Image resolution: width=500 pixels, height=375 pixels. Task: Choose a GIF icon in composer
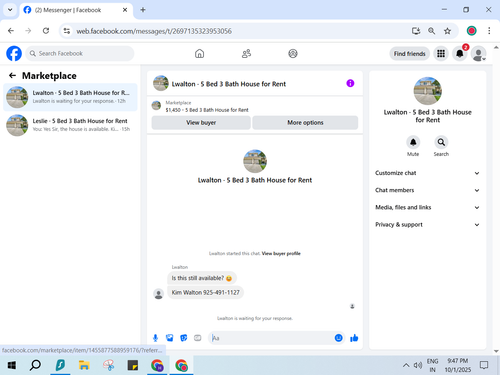[x=198, y=338]
